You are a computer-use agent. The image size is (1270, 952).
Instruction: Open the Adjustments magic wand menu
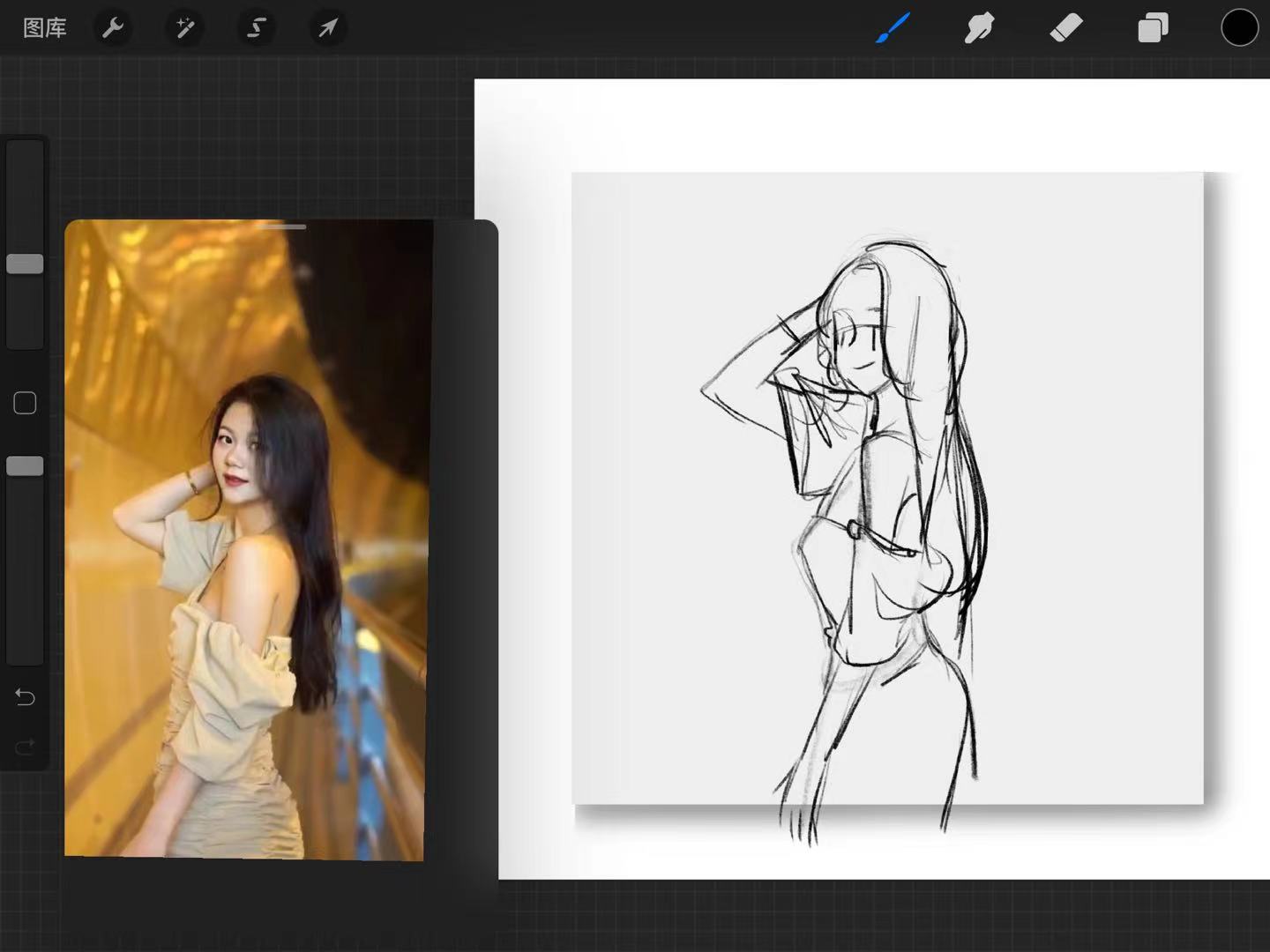(184, 28)
